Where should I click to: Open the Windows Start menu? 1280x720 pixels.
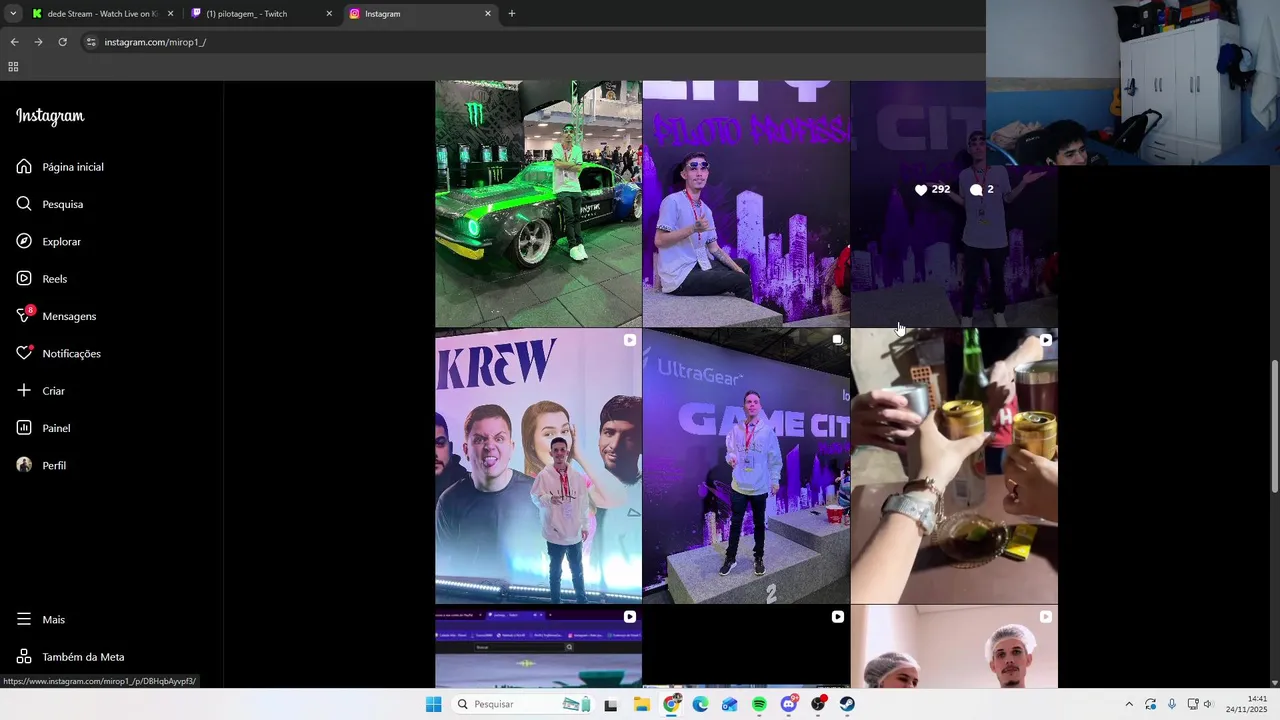point(433,704)
